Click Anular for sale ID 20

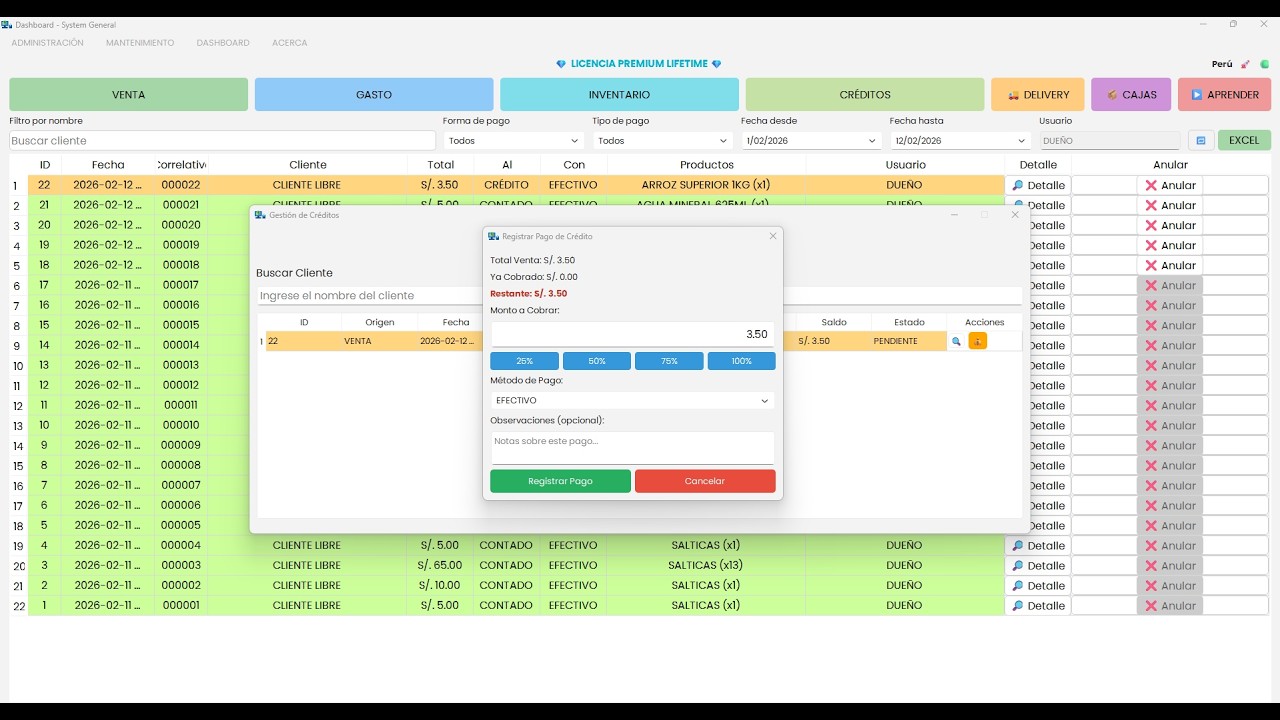(1170, 225)
